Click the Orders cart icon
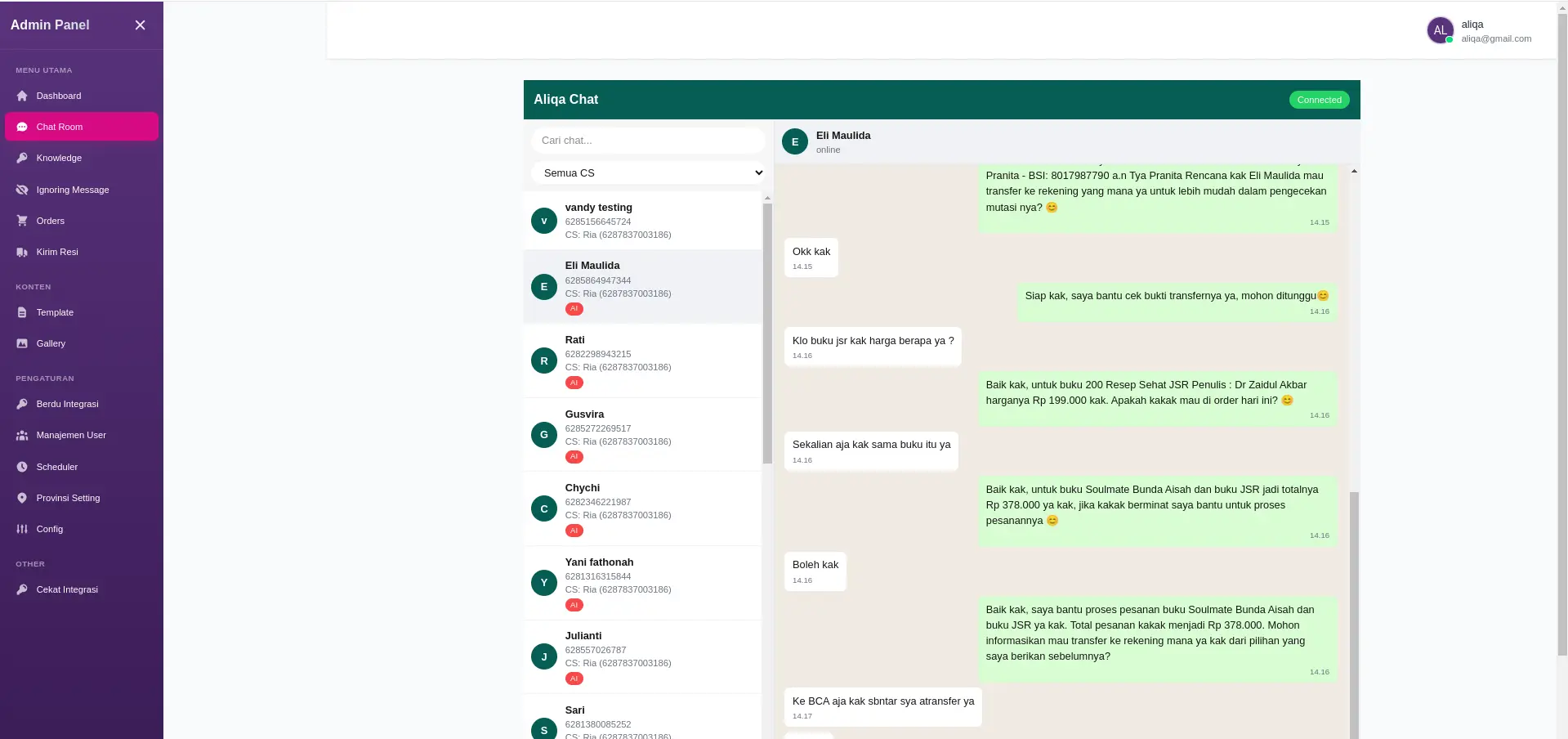Screen dimensions: 1568x739 click(x=21, y=221)
